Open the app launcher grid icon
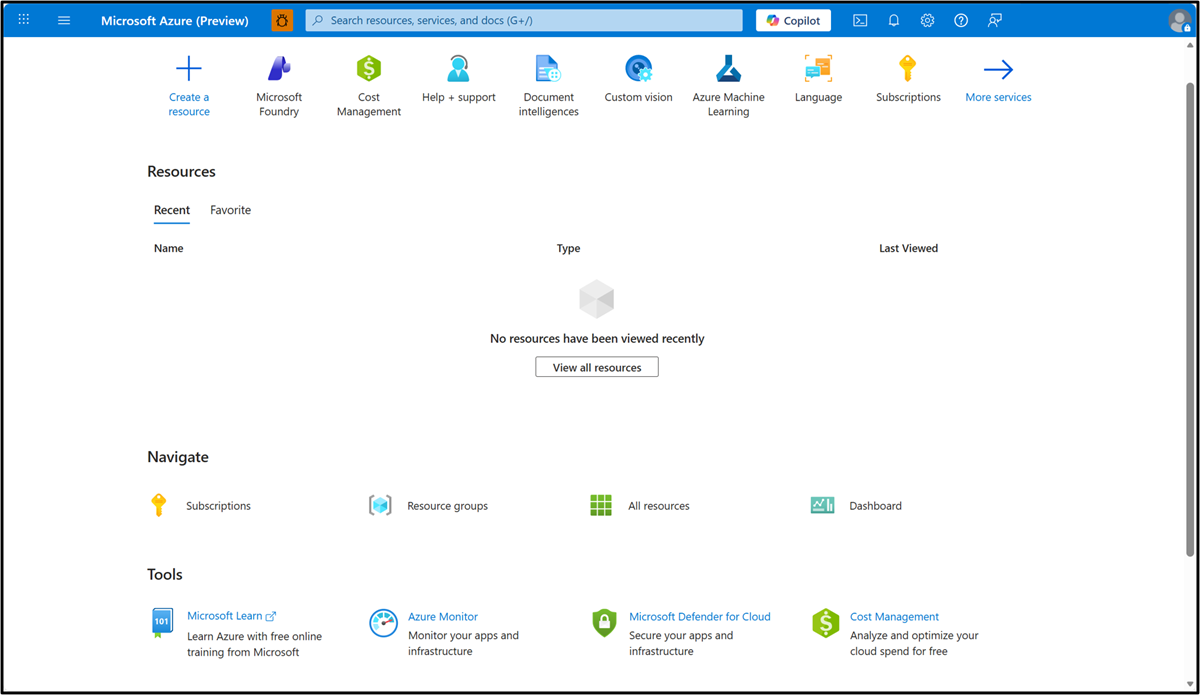Screen dimensions: 1200x695 pos(24,20)
